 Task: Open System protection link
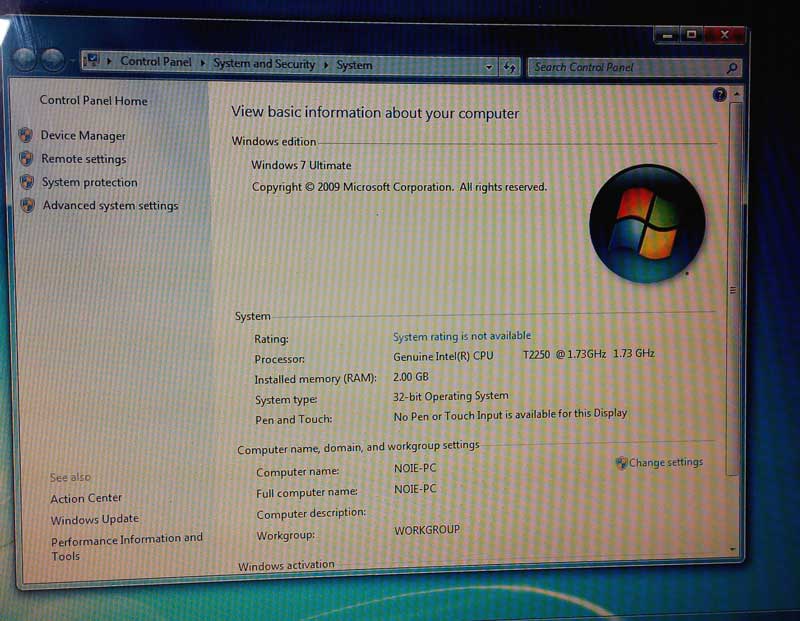(90, 183)
